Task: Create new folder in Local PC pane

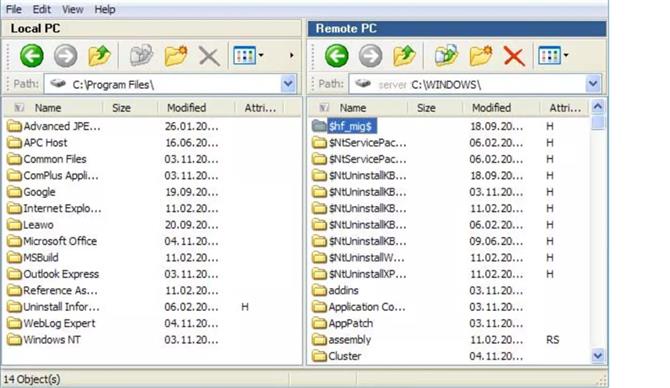Action: (176, 56)
